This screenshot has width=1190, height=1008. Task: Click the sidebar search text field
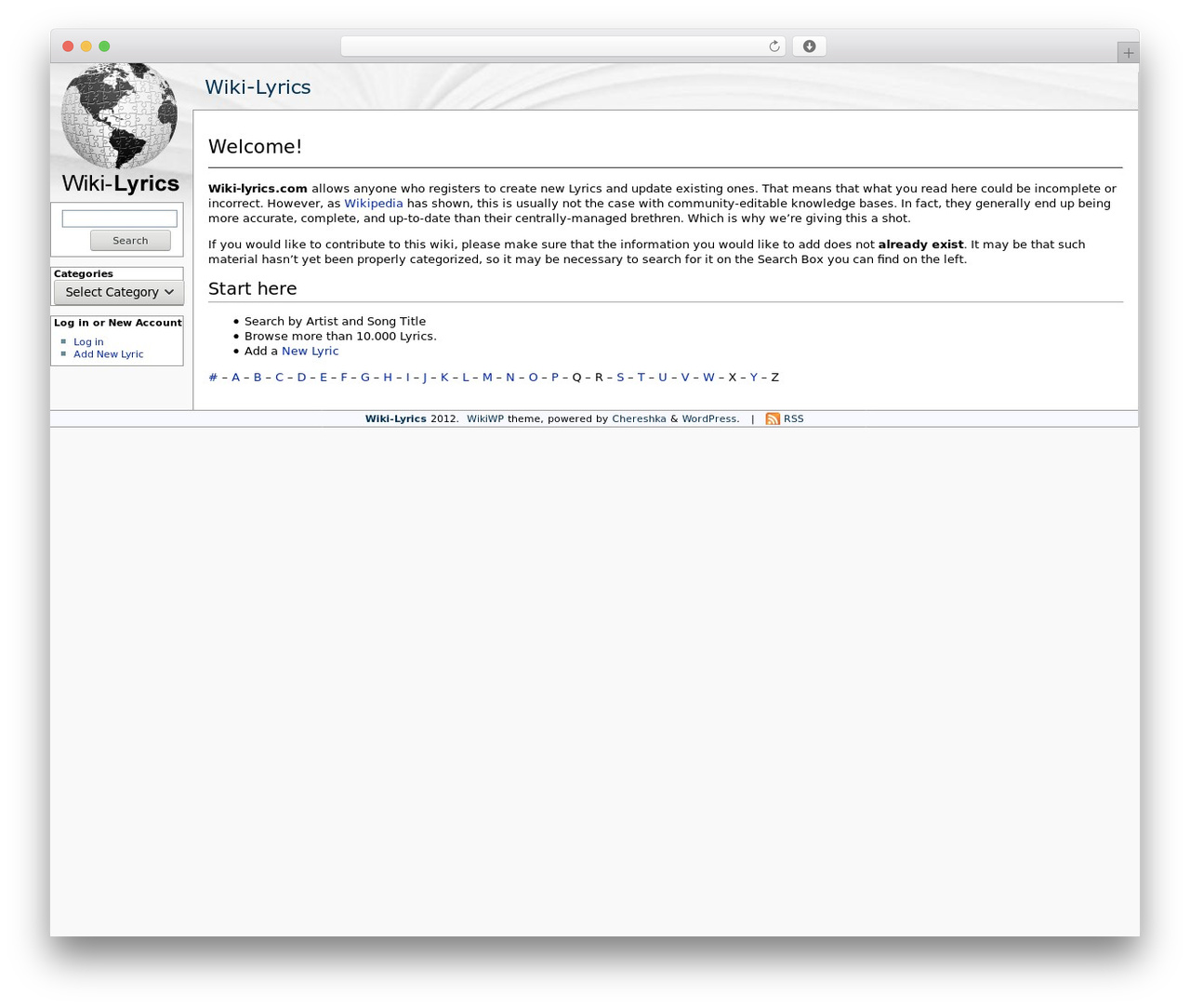(119, 219)
